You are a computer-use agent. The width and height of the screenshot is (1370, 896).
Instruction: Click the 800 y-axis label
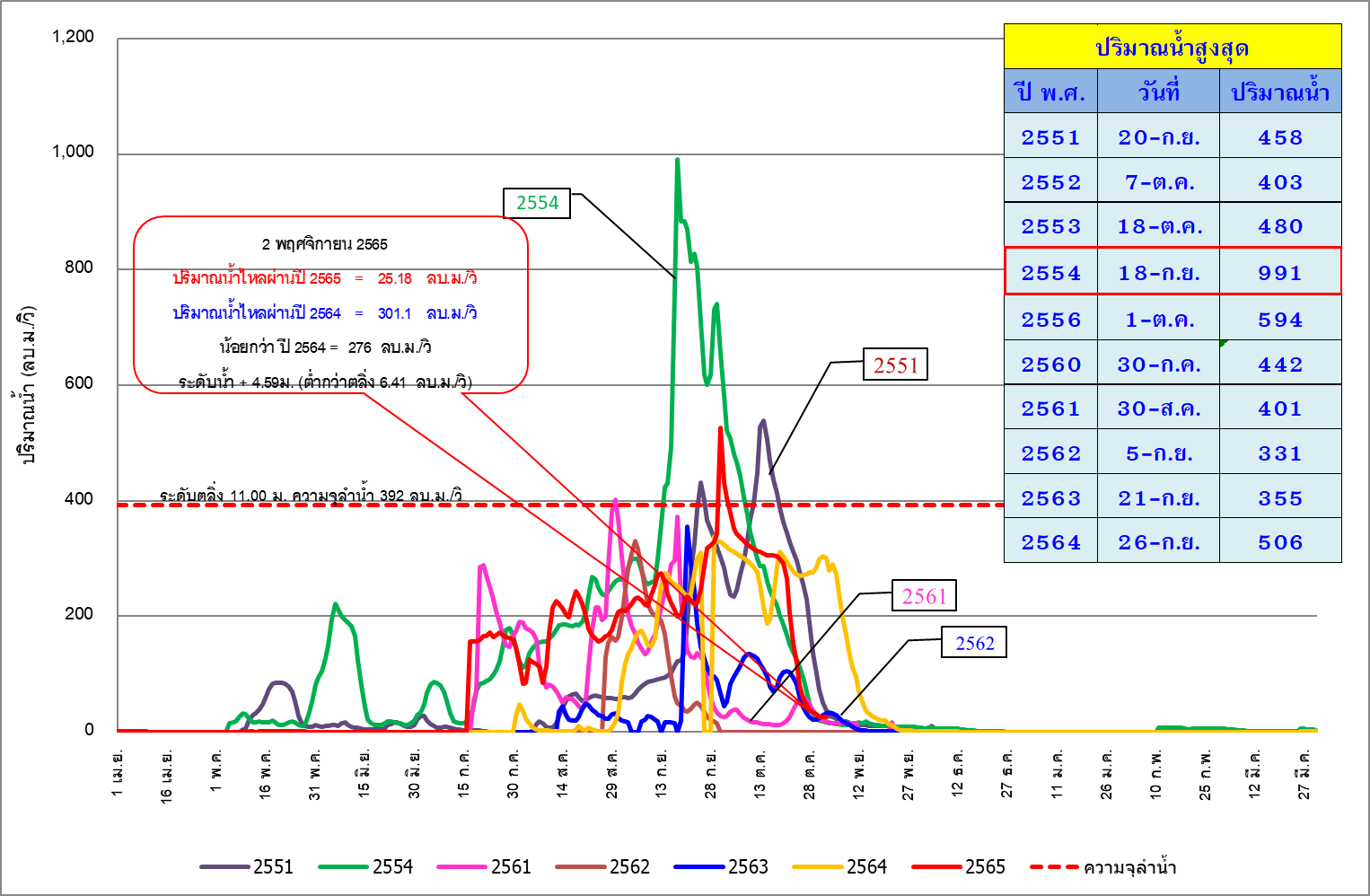78,268
